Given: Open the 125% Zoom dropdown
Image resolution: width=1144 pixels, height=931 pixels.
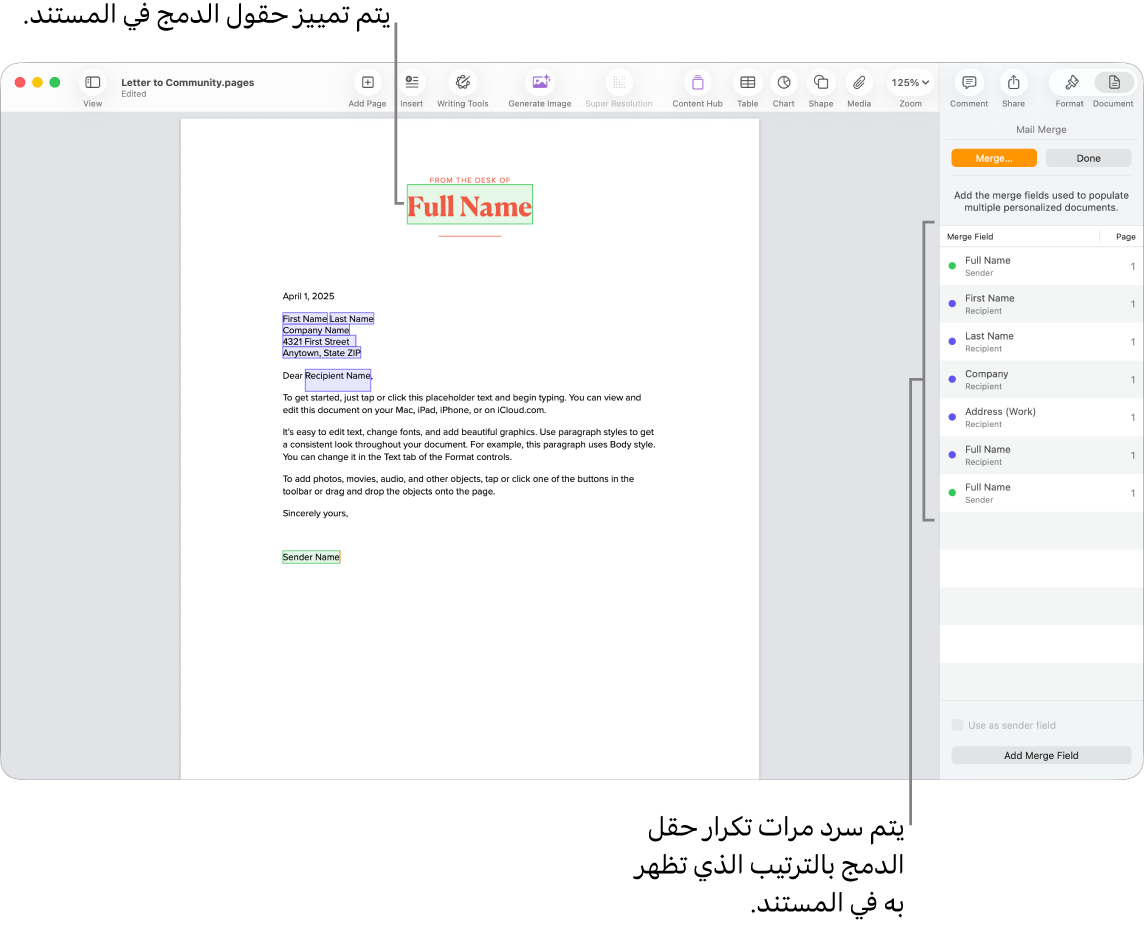Looking at the screenshot, I should tap(910, 82).
